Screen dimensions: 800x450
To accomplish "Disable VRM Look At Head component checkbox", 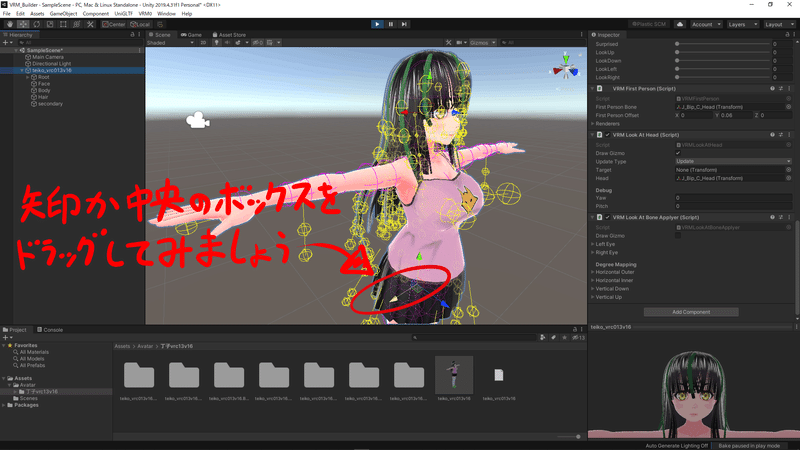I will point(608,135).
